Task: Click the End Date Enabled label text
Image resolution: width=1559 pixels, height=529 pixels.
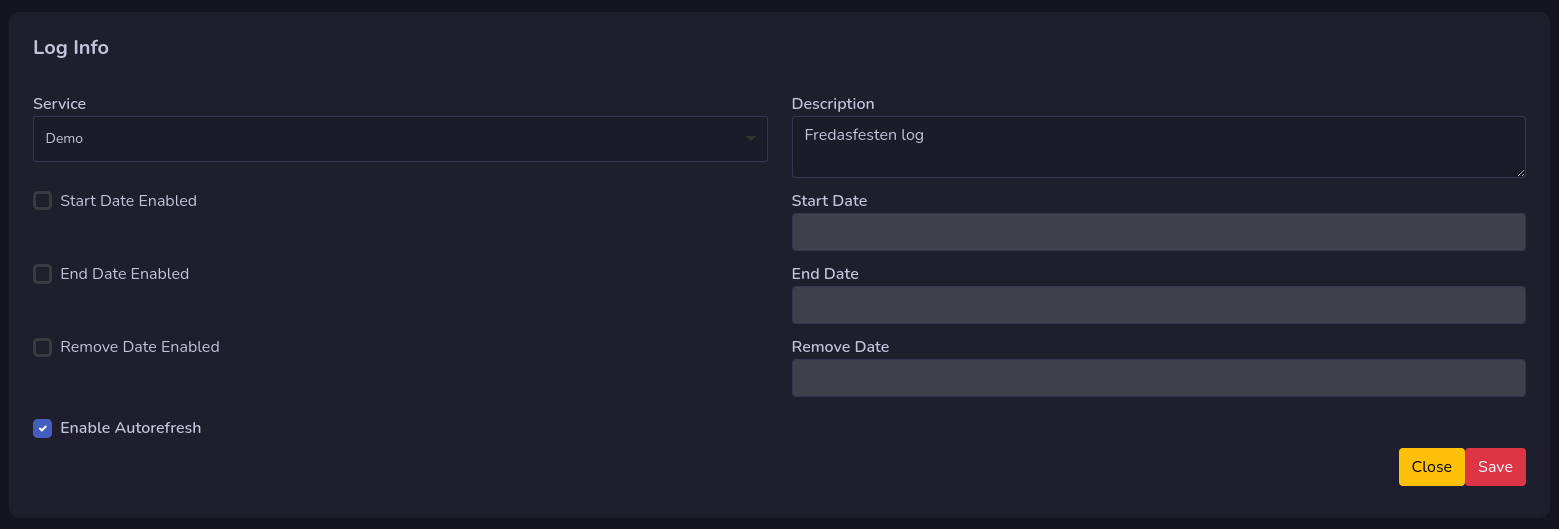Action: (124, 274)
